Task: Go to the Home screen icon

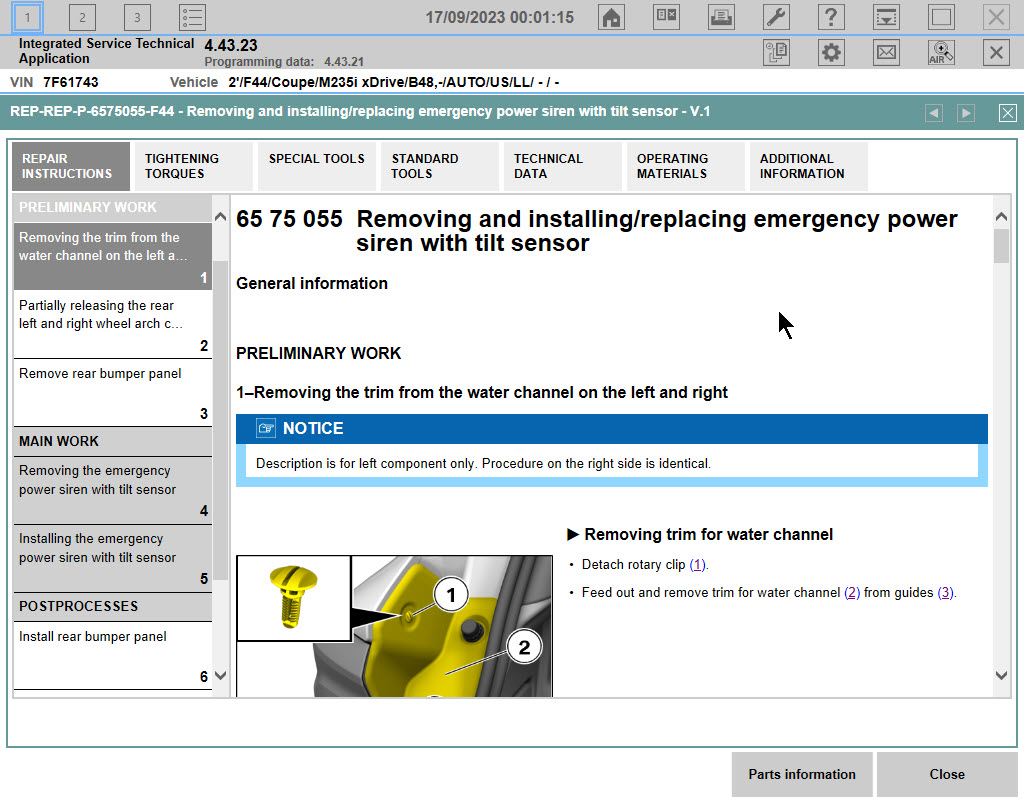Action: [x=611, y=18]
